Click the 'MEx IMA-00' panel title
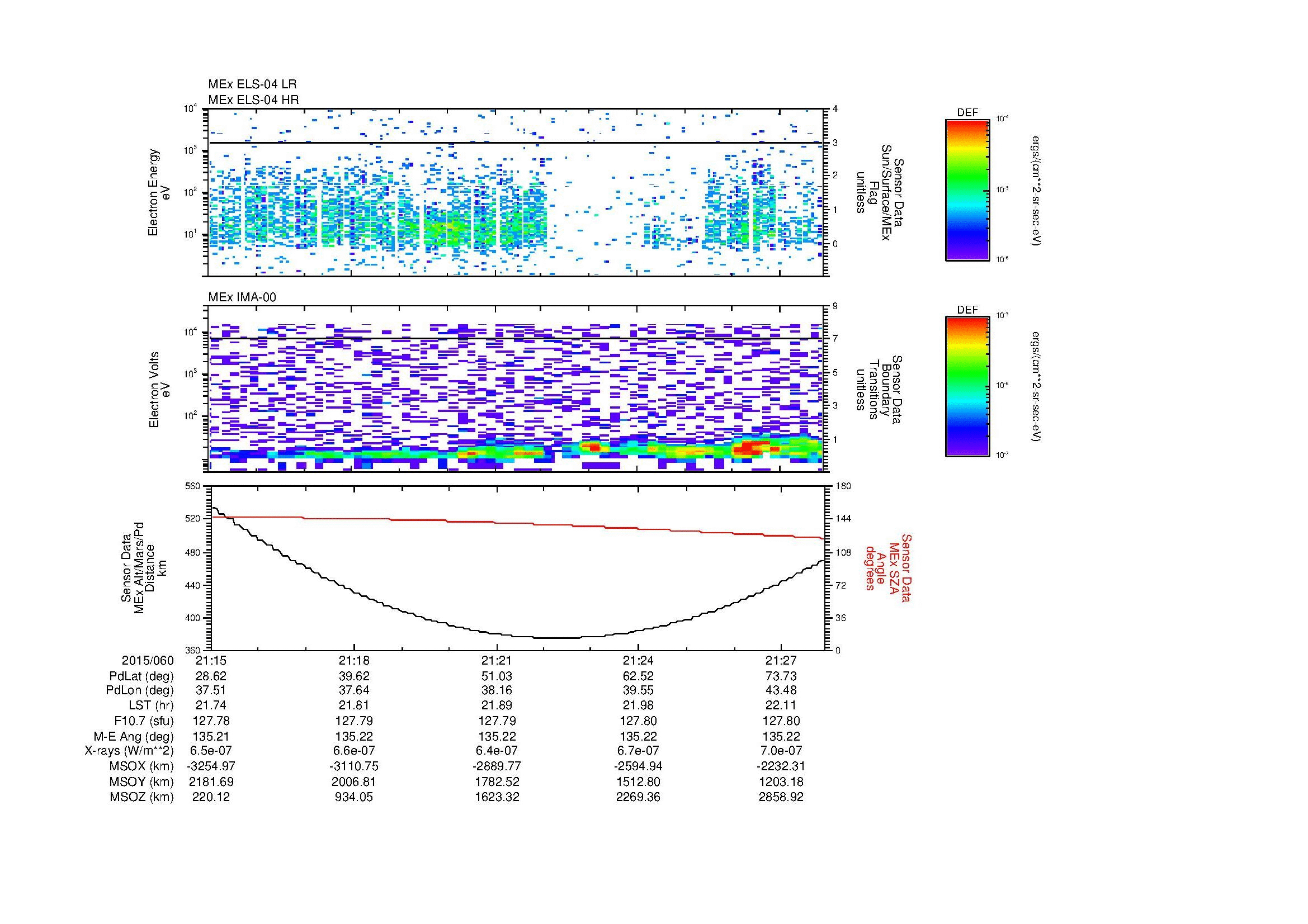 tap(242, 297)
